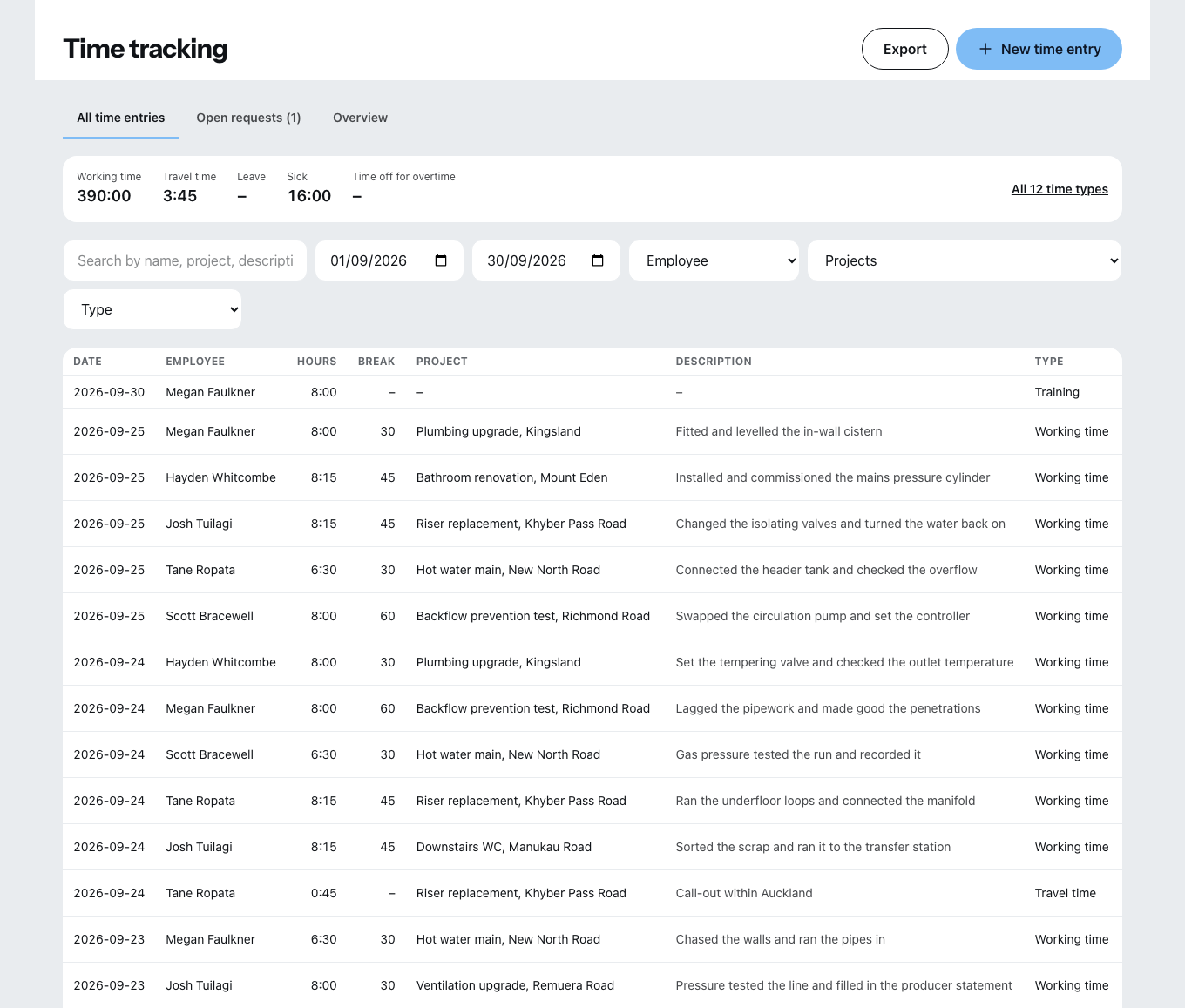Screen dimensions: 1185x1008
Task: Open calendar picker on end date 30/09/2026
Action: tap(598, 260)
